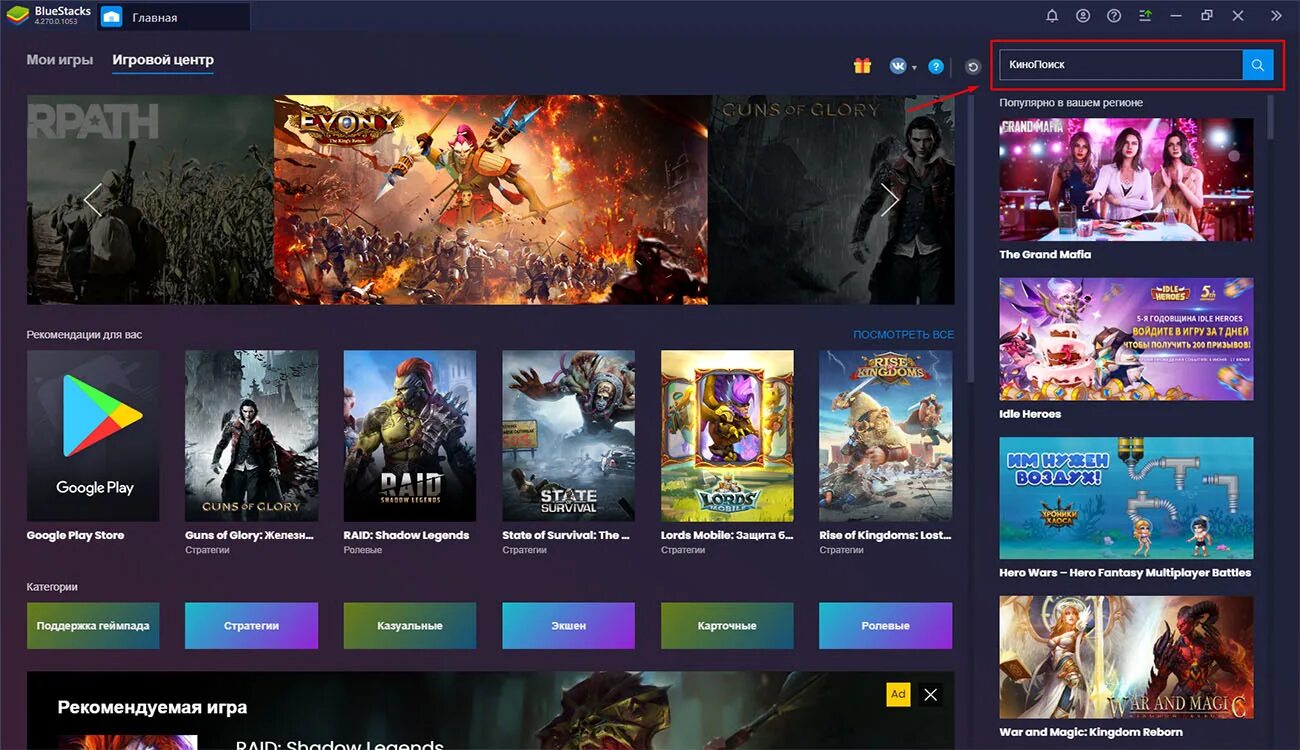The width and height of the screenshot is (1300, 750).
Task: Open Hero Wars game thumbnail
Action: pos(1126,498)
